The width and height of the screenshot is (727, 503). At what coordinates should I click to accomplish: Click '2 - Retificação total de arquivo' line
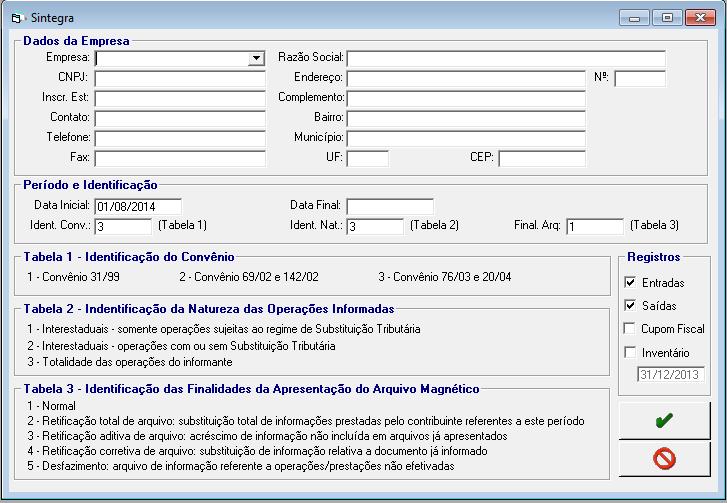coord(306,421)
